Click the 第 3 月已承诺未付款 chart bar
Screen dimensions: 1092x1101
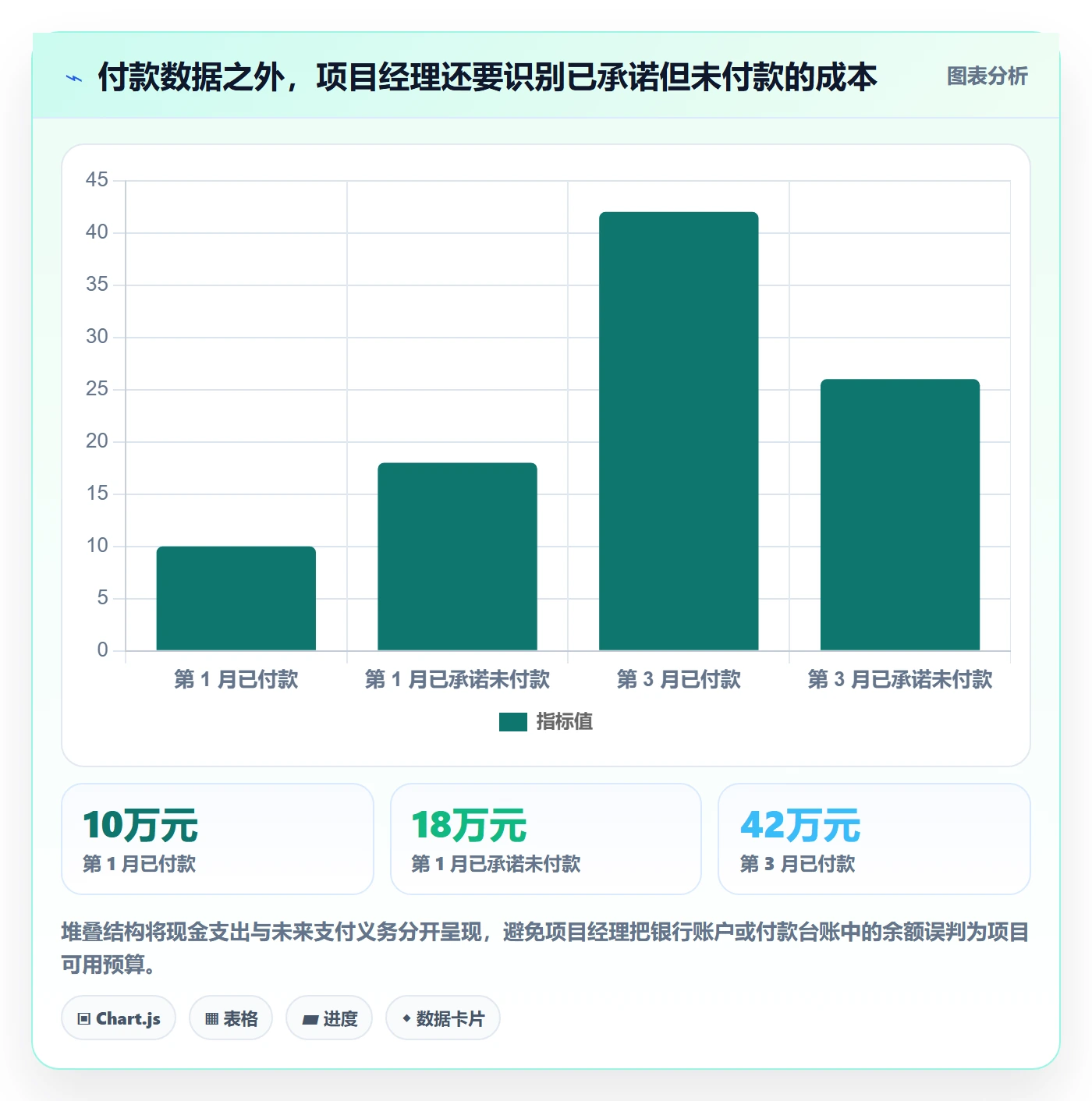(900, 515)
